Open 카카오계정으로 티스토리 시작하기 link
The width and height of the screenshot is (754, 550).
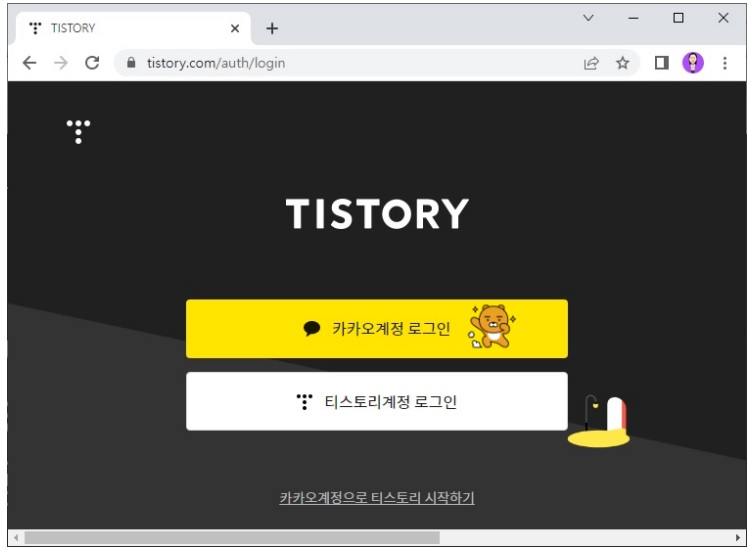(x=377, y=498)
